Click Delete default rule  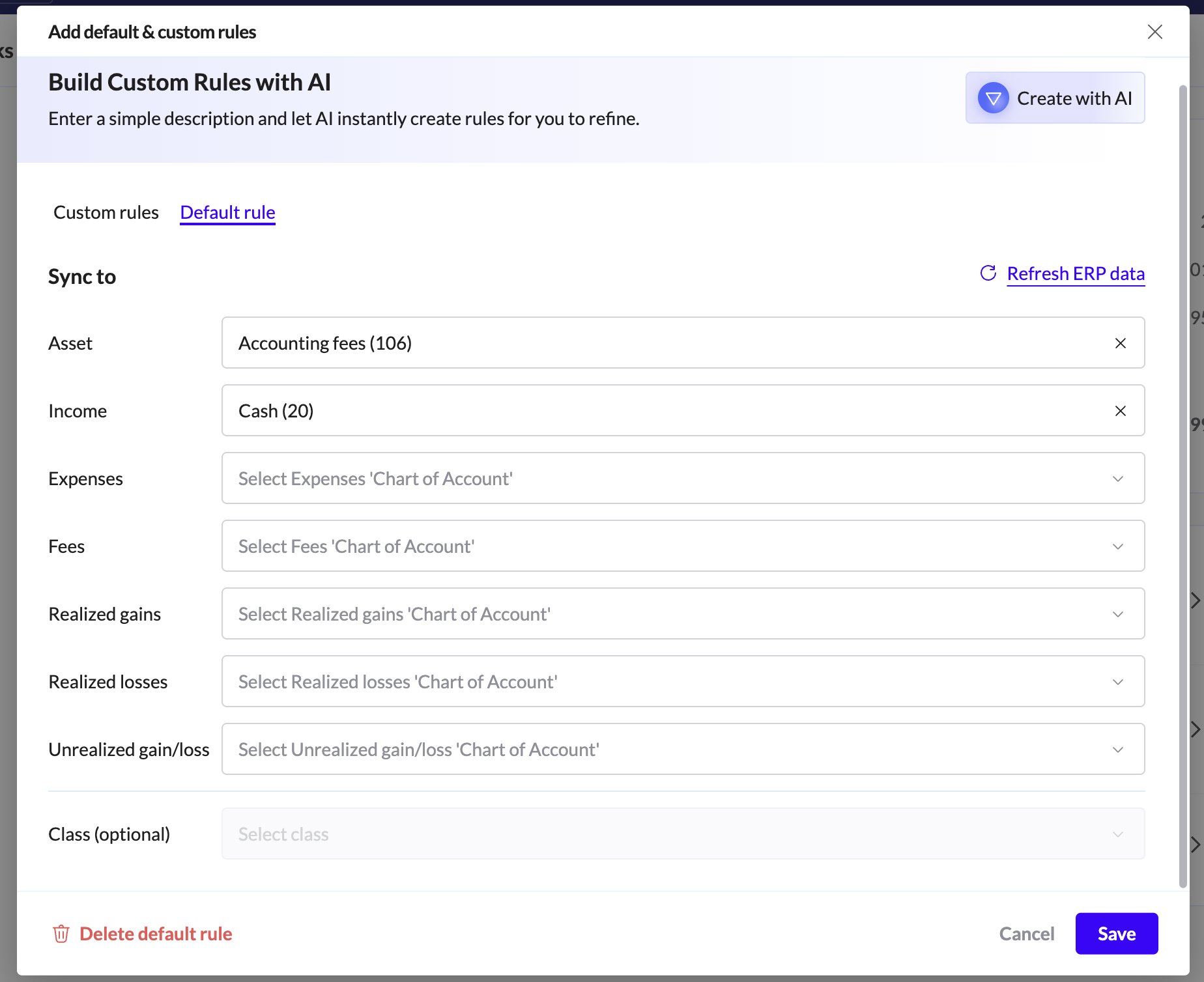pos(156,934)
